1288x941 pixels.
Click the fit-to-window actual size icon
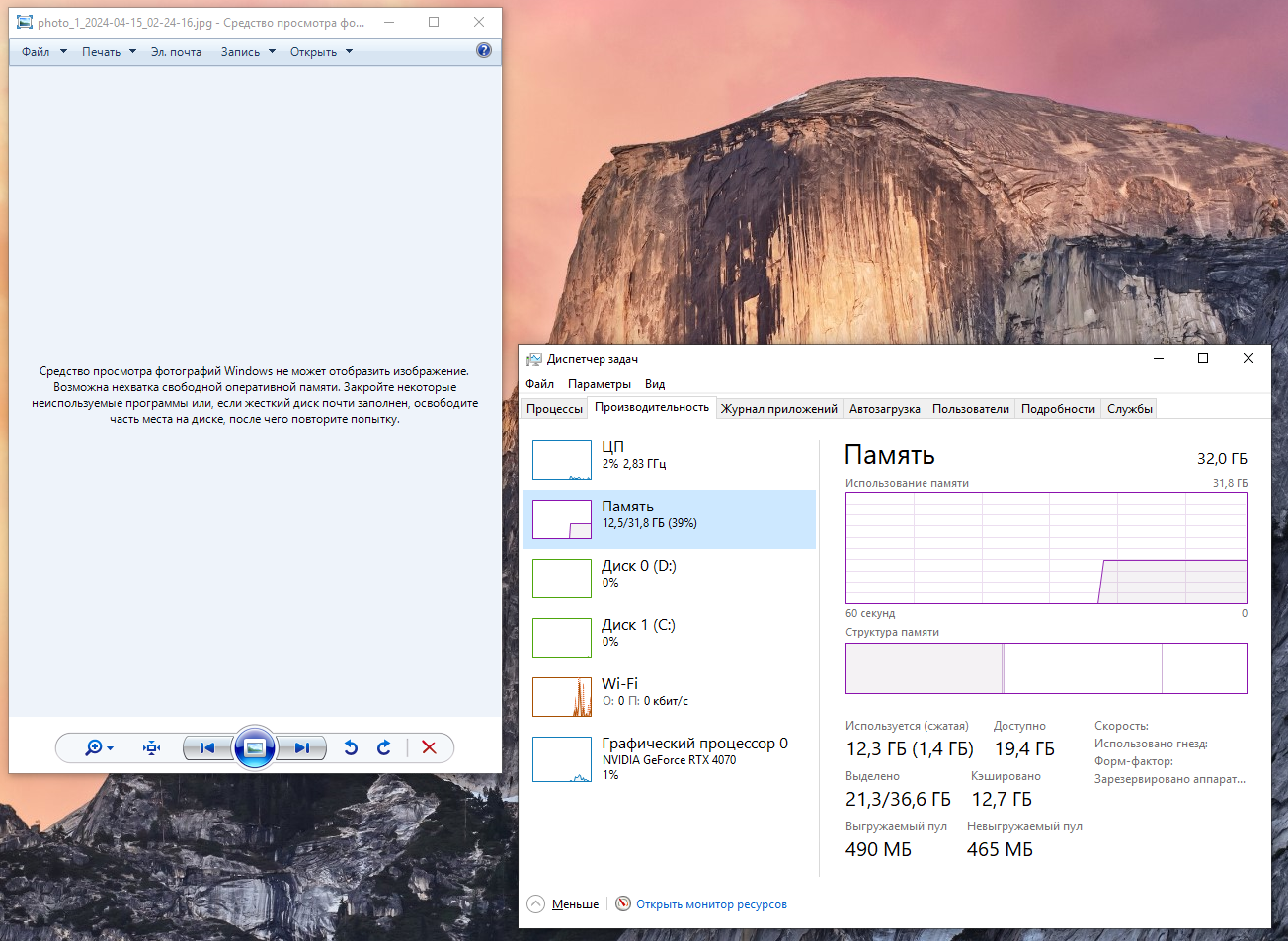click(151, 748)
